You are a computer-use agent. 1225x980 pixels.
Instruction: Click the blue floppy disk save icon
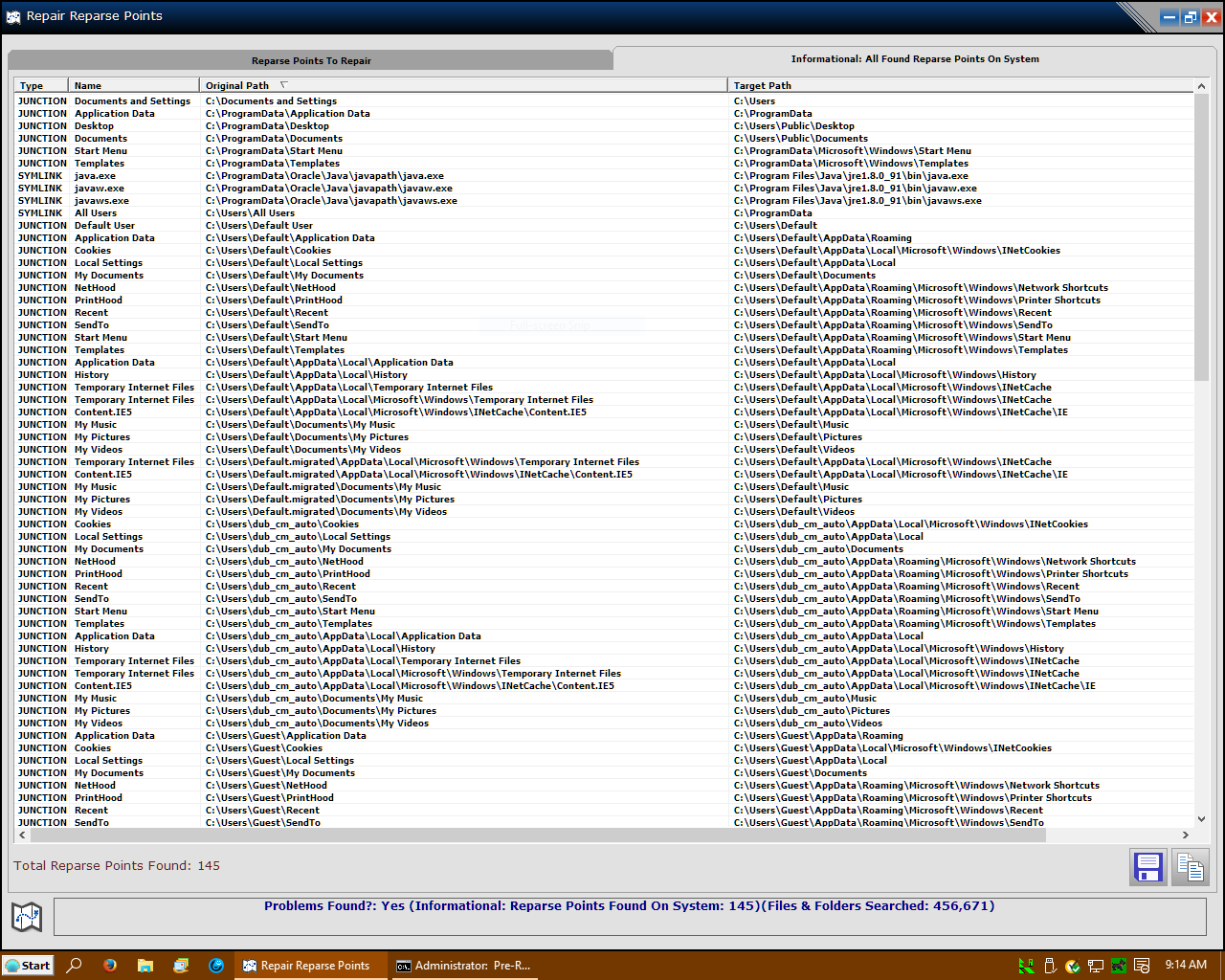coord(1147,867)
